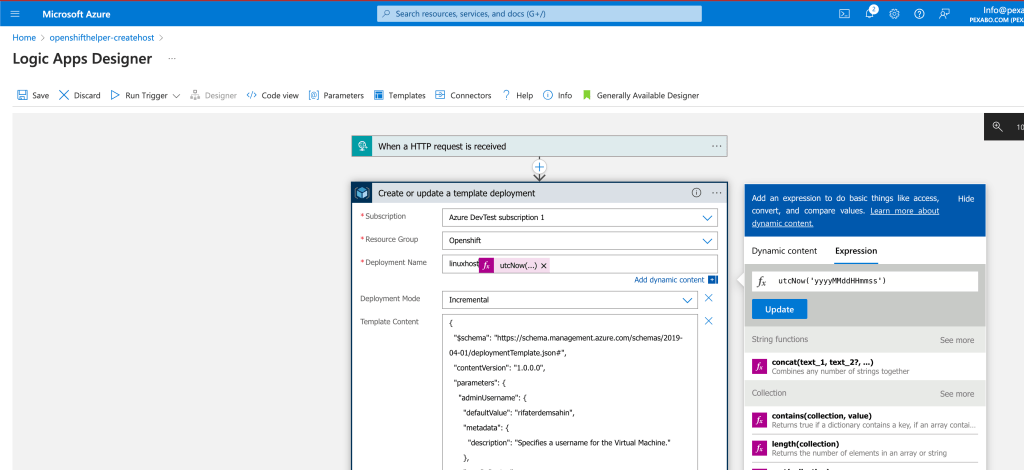Screen dimensions: 1024x470
Task: Open openshifthelper-createhost breadcrumb
Action: click(x=102, y=38)
